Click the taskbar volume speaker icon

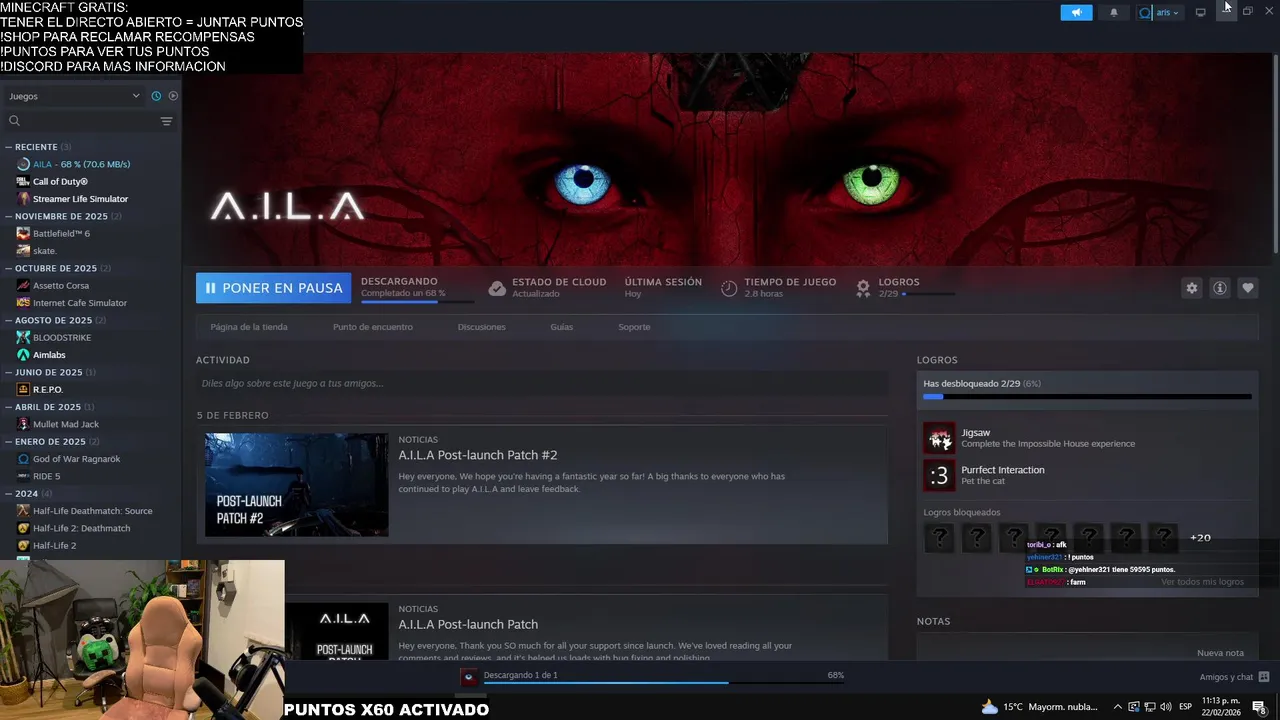pos(1165,707)
